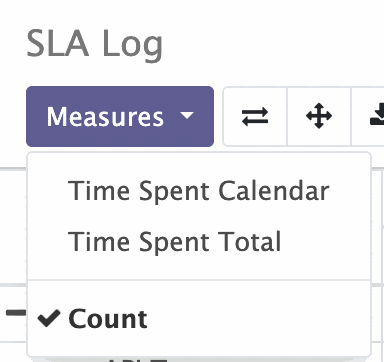Click the partially hidden row label below menu
This screenshot has height=362, width=384.
pos(137,359)
